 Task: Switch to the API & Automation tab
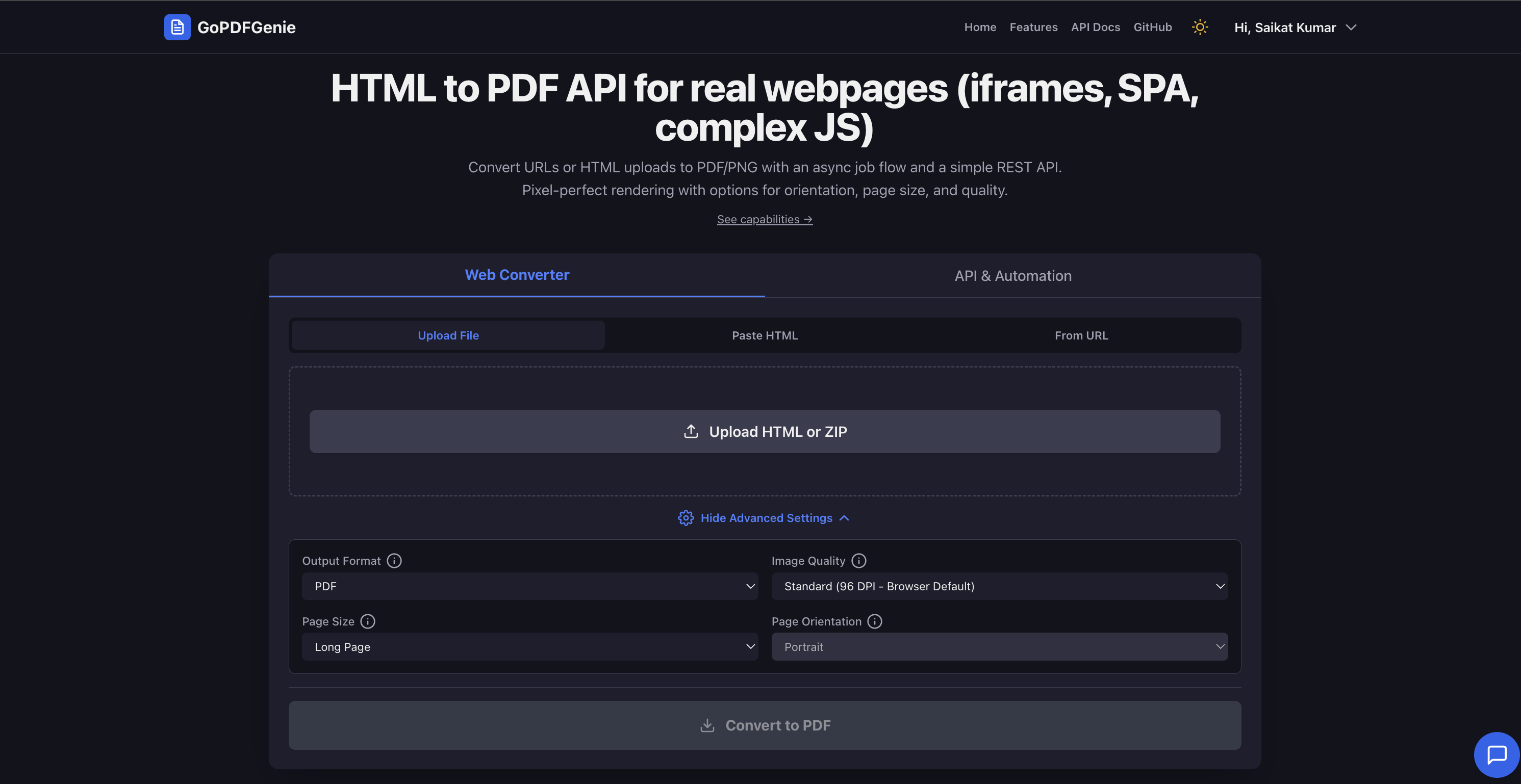(x=1012, y=275)
